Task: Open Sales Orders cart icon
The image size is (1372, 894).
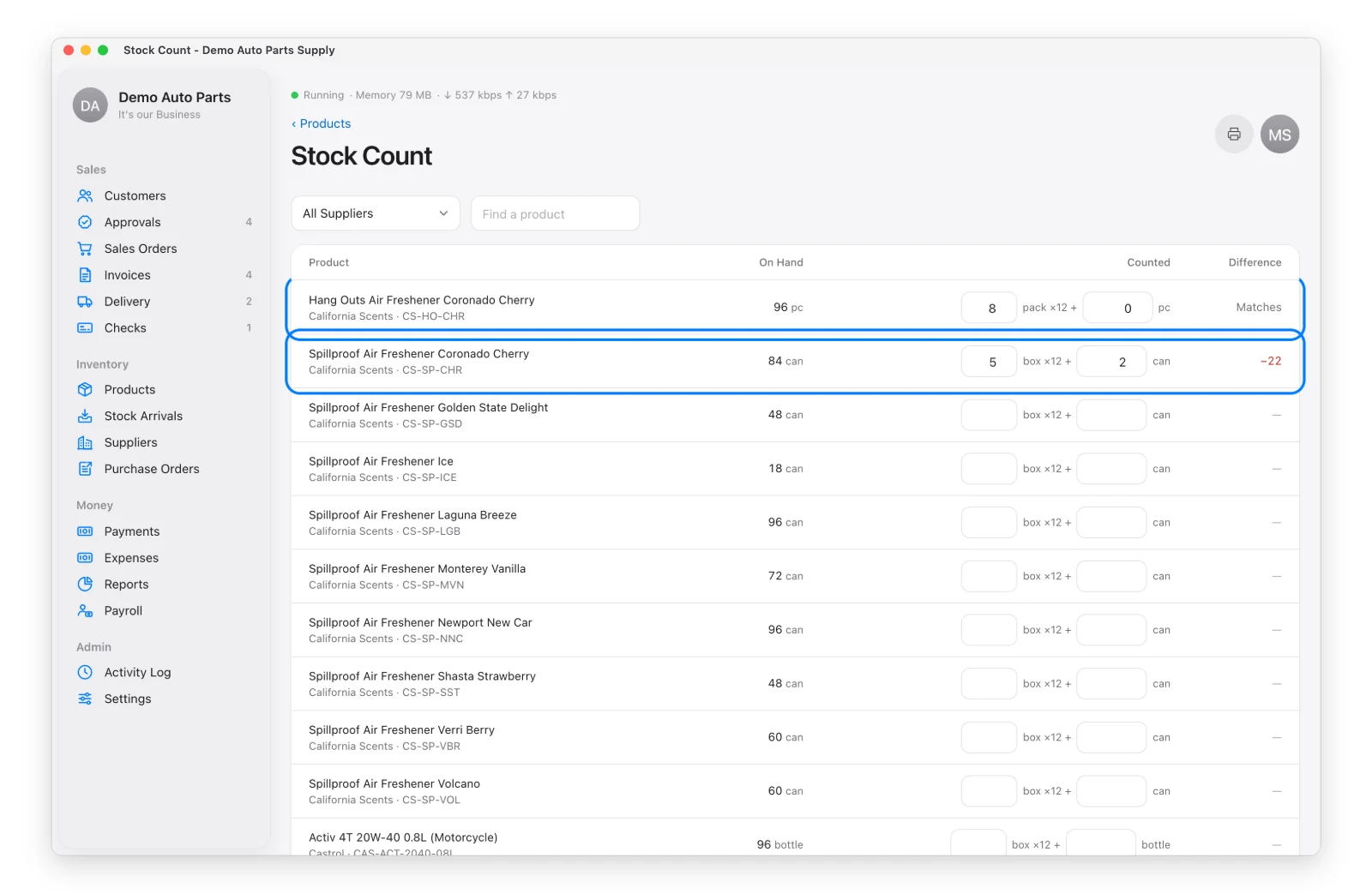Action: click(85, 249)
